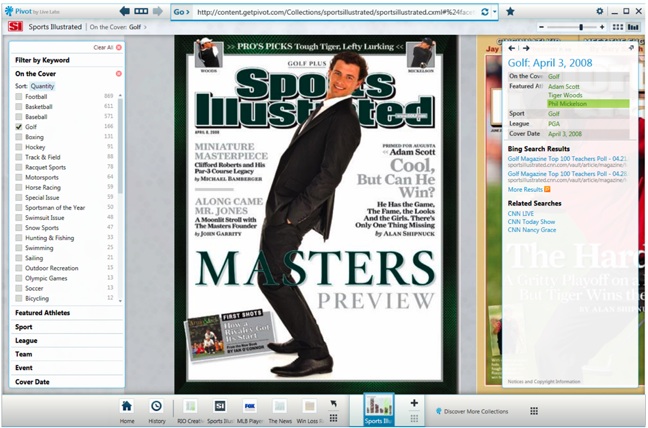This screenshot has width=648, height=428.
Task: Open the History clock icon
Action: (x=156, y=407)
